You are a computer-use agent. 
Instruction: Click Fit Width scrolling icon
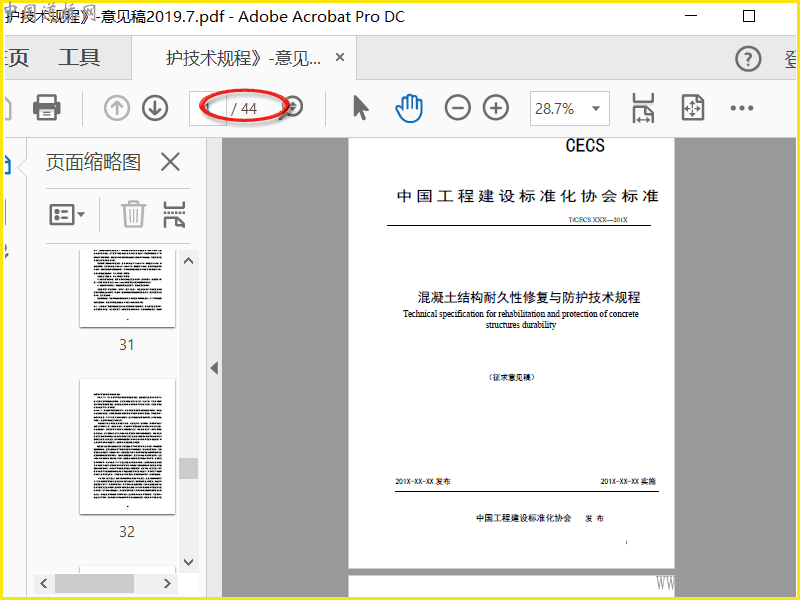coord(643,108)
